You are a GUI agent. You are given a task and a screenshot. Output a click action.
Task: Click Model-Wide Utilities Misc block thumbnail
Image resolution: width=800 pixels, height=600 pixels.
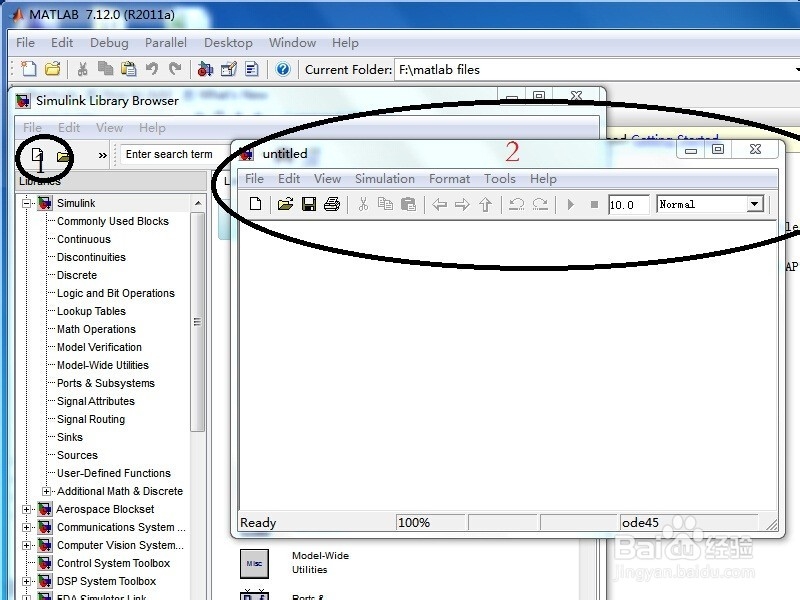(254, 563)
